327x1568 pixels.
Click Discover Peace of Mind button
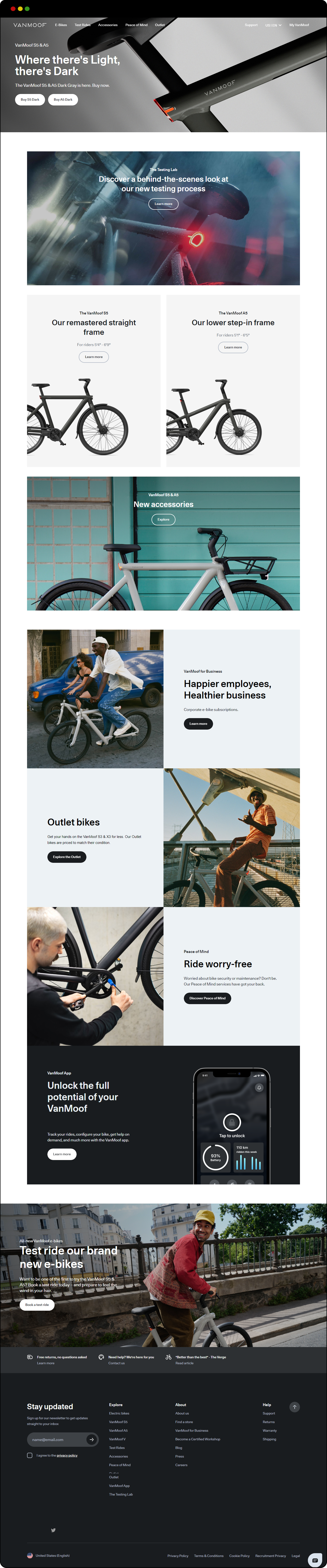pos(208,998)
